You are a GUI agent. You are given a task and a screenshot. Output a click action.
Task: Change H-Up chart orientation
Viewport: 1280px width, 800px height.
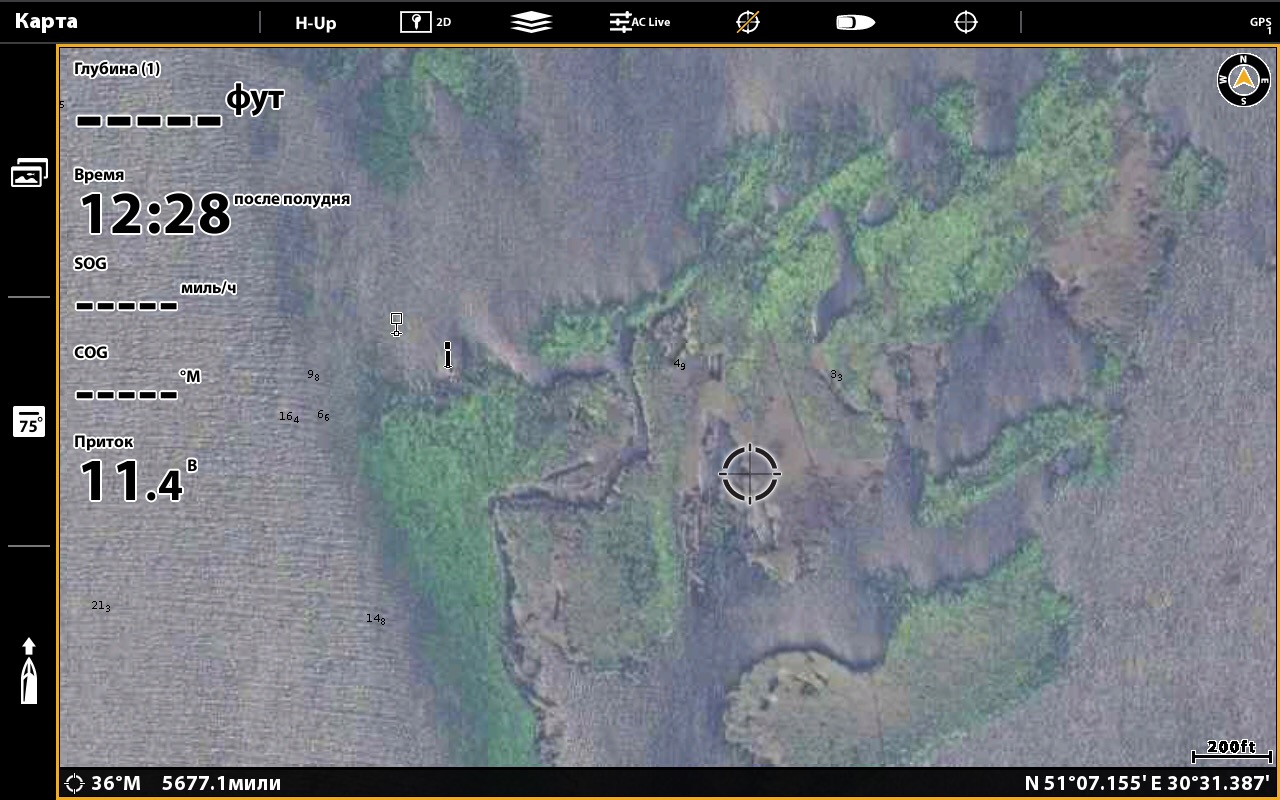click(x=315, y=21)
